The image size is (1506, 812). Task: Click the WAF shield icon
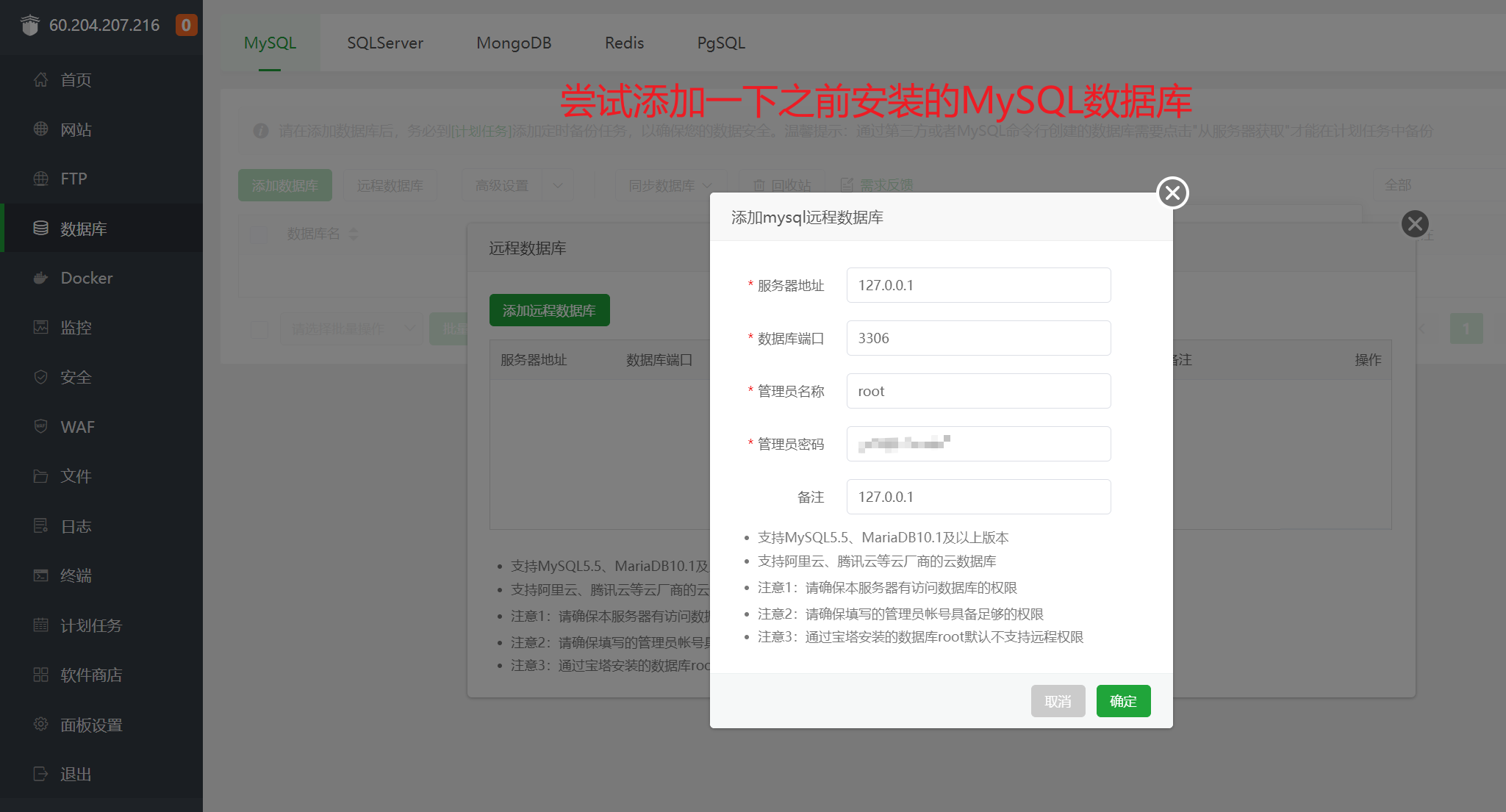(41, 426)
